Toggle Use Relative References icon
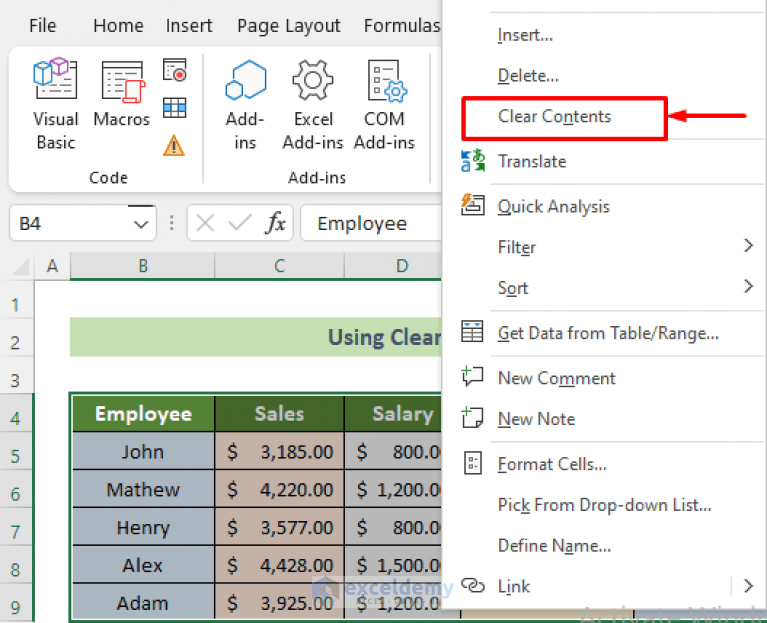 coord(175,108)
